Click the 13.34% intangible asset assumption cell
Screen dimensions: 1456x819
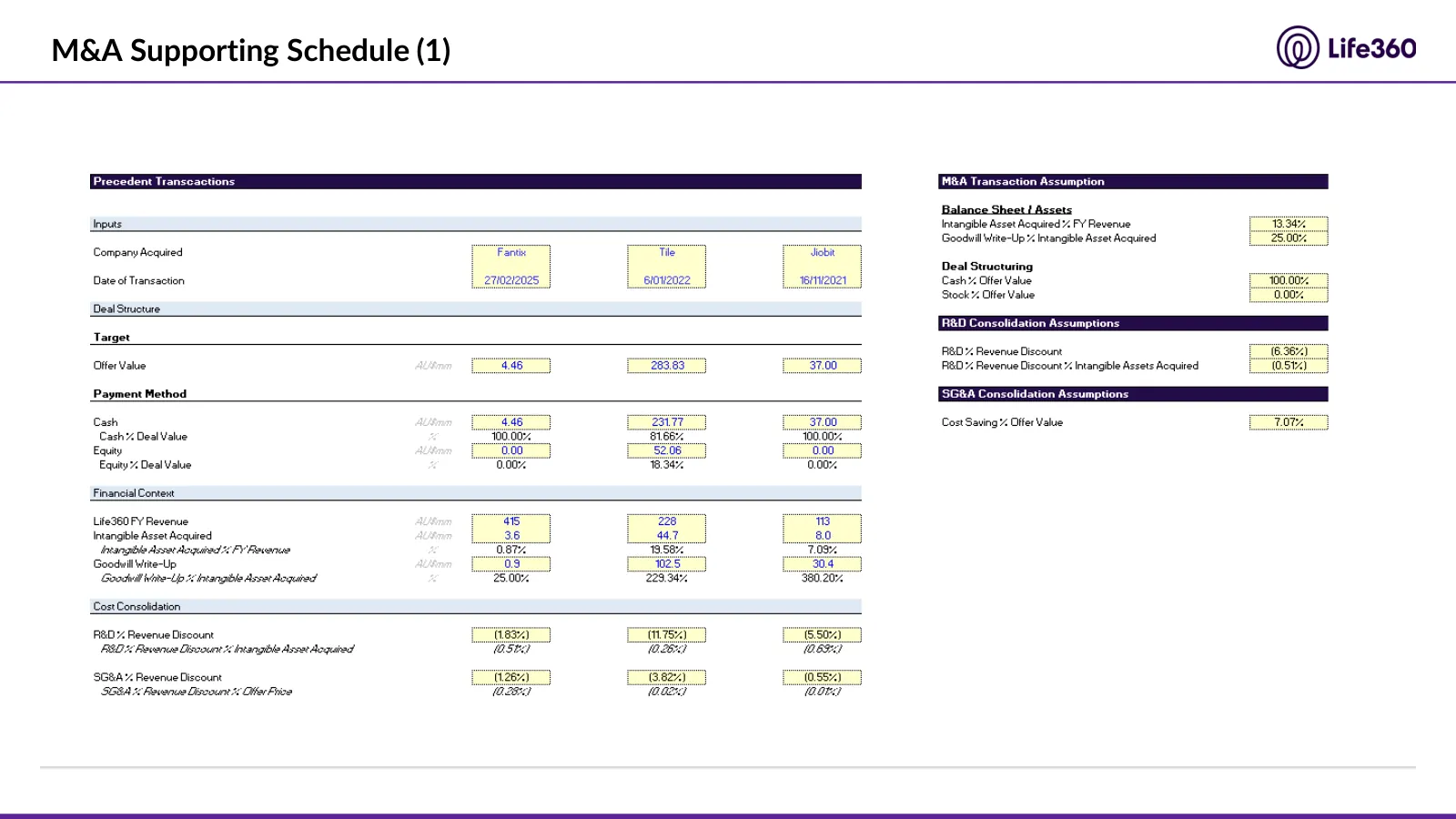pos(1289,224)
